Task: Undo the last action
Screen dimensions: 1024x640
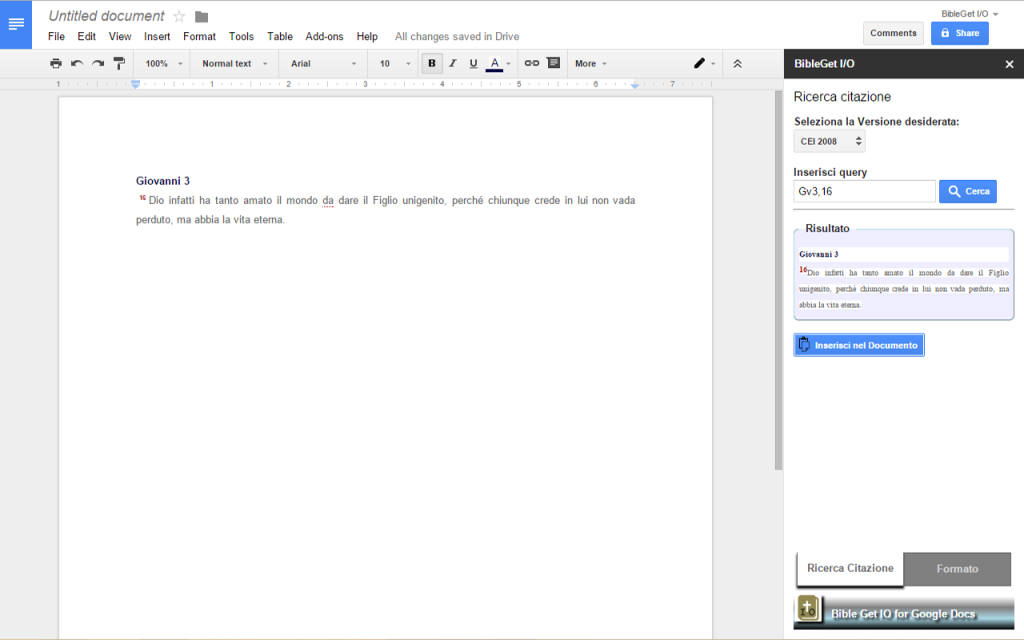Action: pos(76,63)
